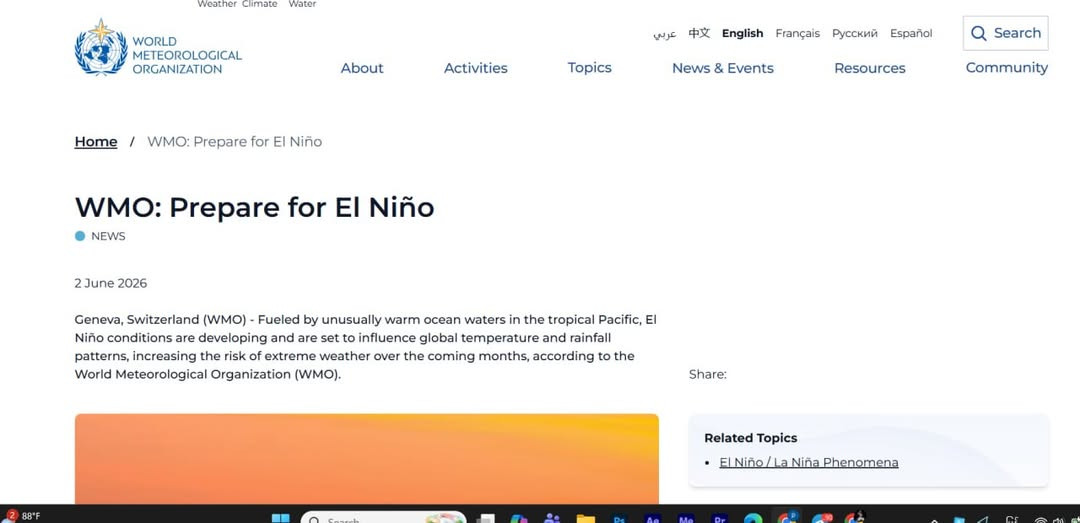The width and height of the screenshot is (1080, 523).
Task: Click the article headline 'WMO: Prepare for El Niño'
Action: coord(255,207)
